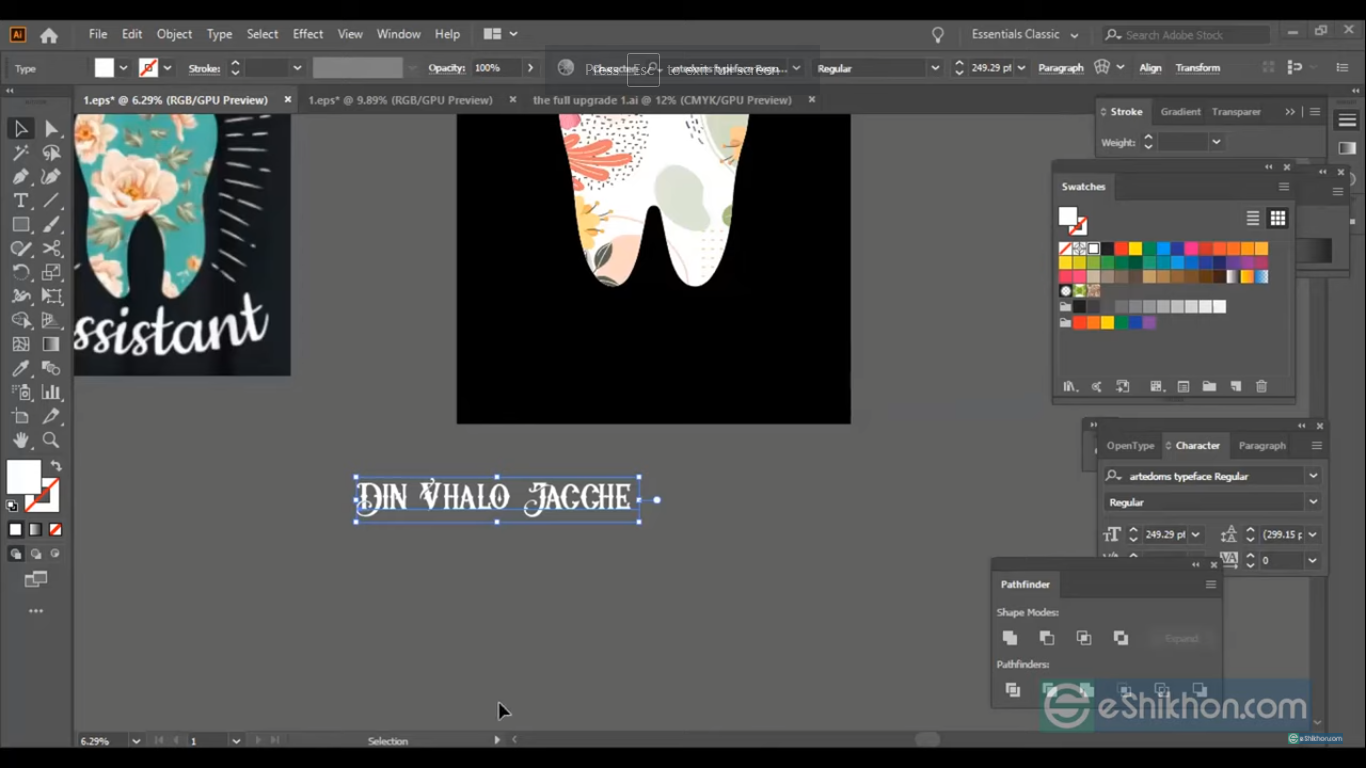Pick the Mesh tool
Screen dimensions: 1366x768
pyautogui.click(x=20, y=344)
